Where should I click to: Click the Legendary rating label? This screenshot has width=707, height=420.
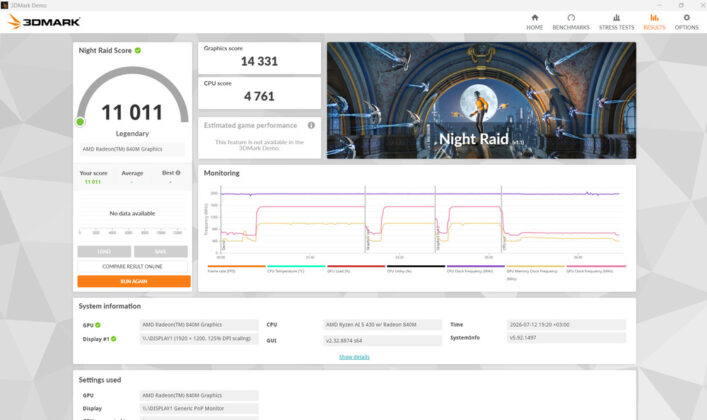[x=132, y=134]
